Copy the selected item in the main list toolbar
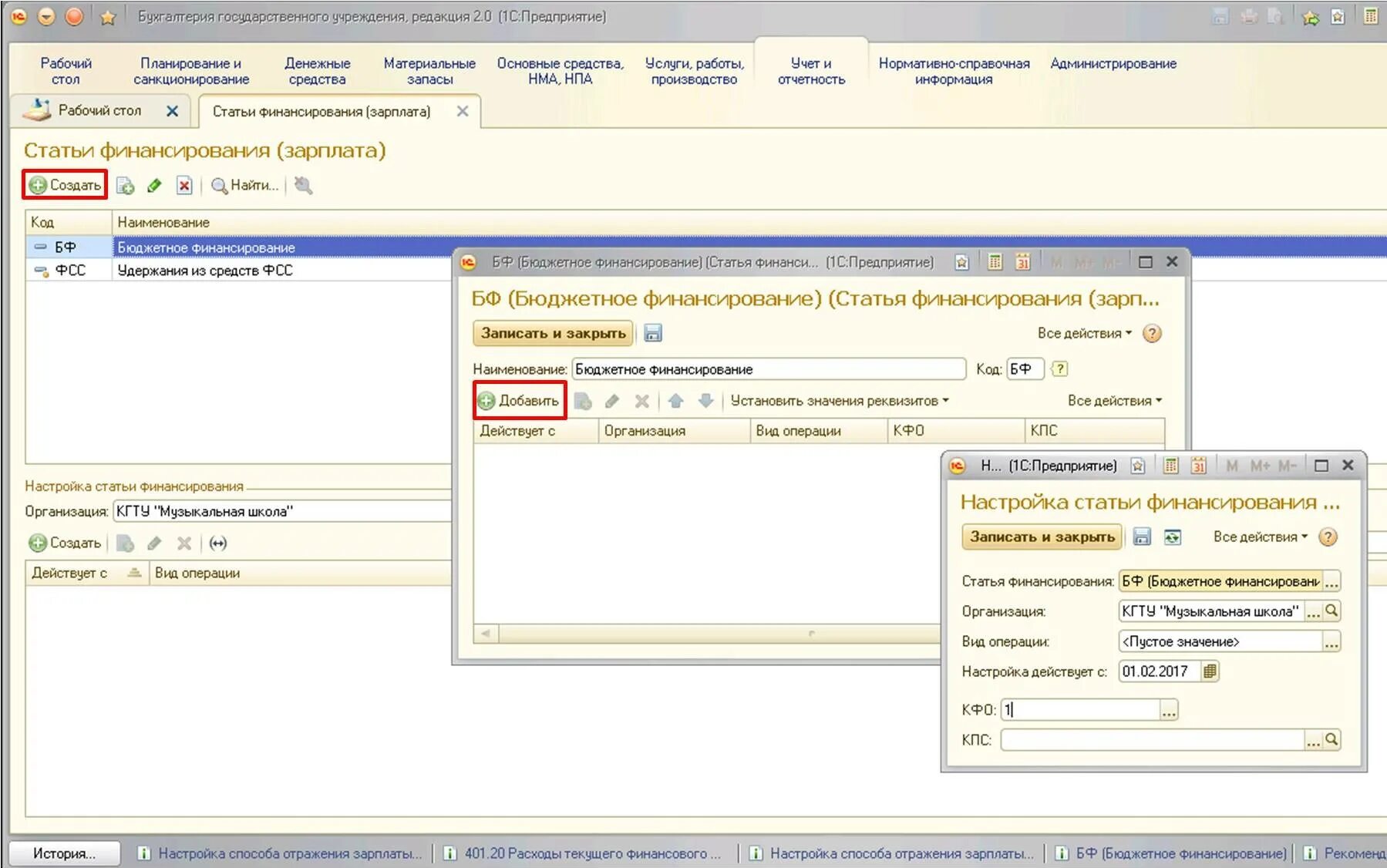This screenshot has height=868, width=1387. point(125,186)
